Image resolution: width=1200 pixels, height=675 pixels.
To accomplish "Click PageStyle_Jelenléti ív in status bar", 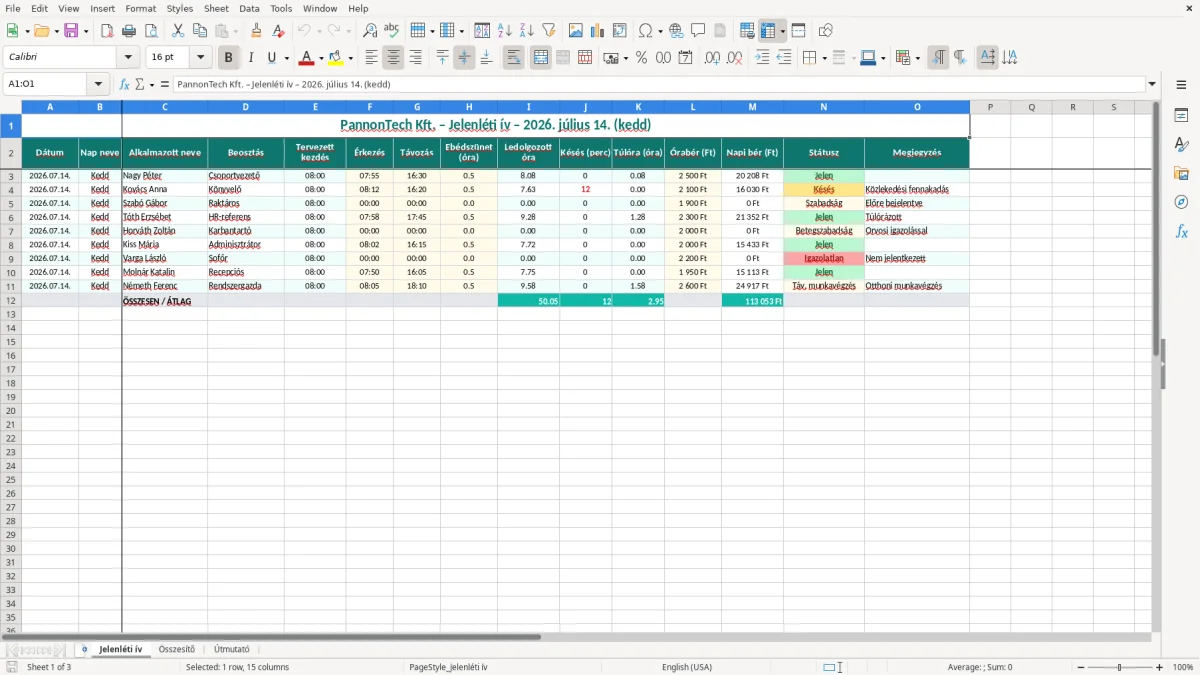I will (x=448, y=667).
